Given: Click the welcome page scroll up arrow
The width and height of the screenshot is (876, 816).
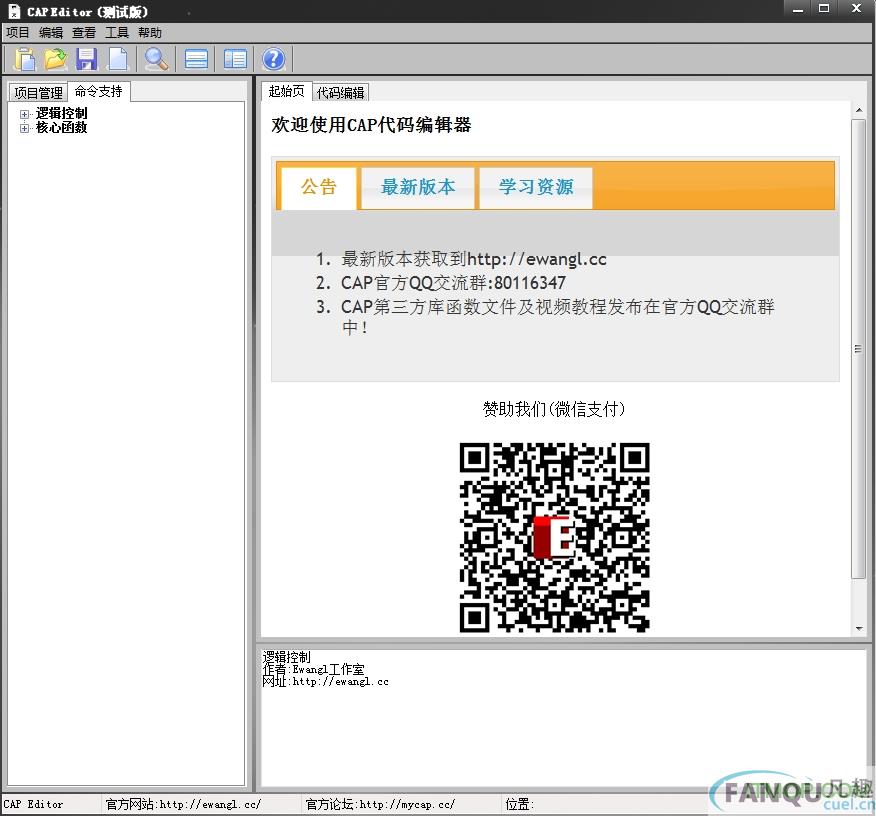Looking at the screenshot, I should 859,110.
